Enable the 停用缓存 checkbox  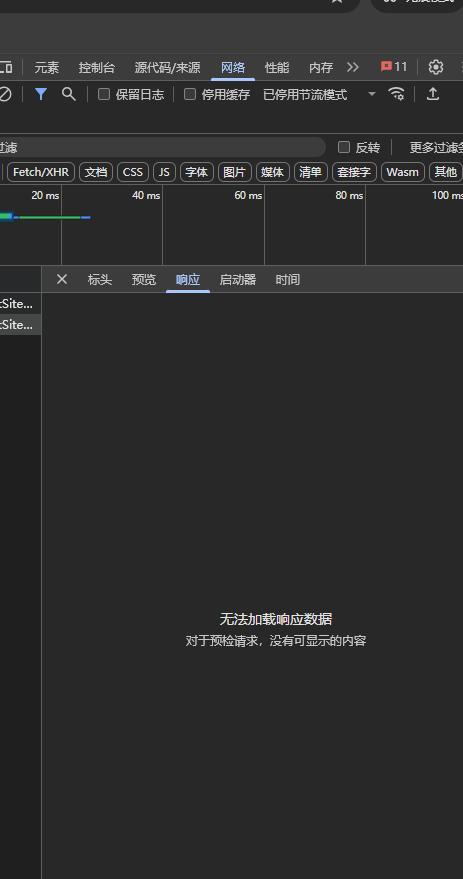[190, 94]
